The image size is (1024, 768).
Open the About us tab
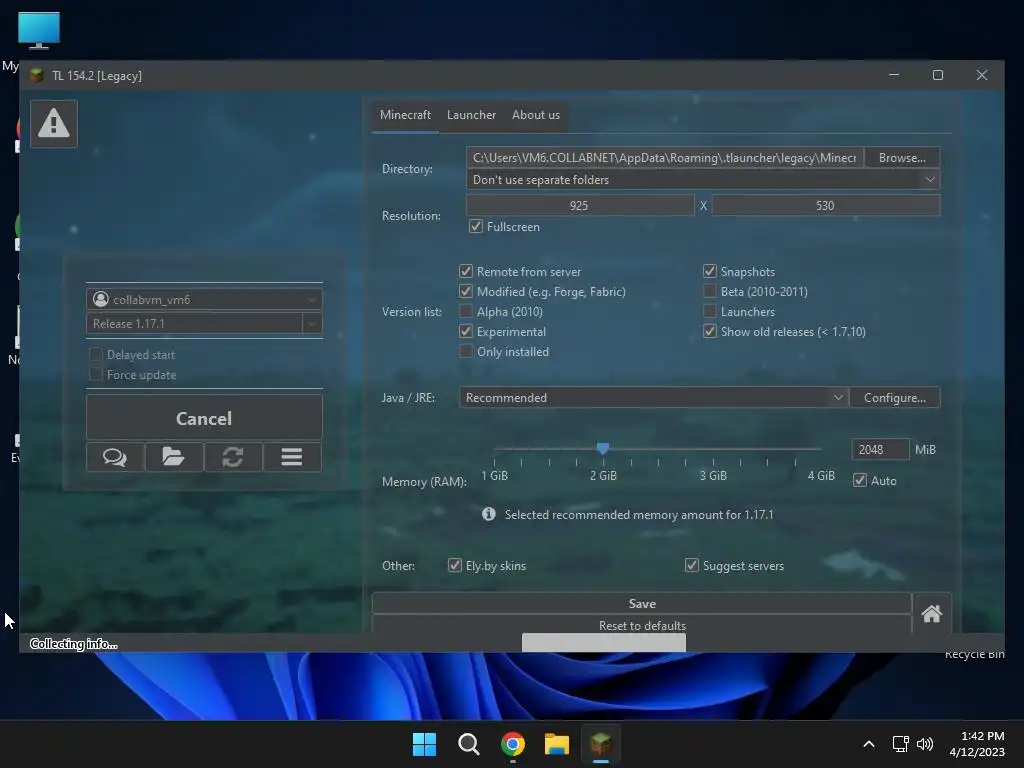(x=536, y=115)
